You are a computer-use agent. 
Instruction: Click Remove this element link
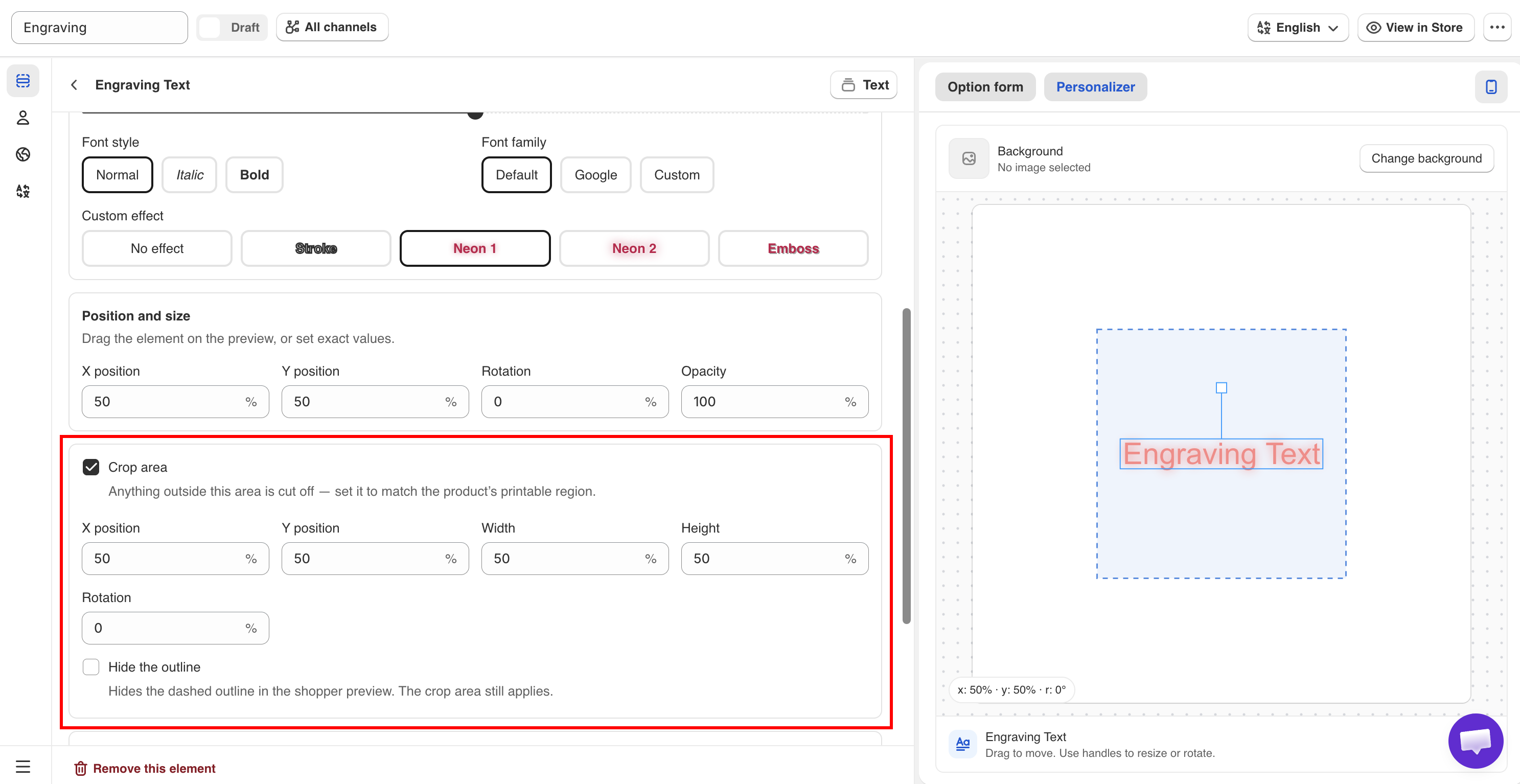click(145, 768)
